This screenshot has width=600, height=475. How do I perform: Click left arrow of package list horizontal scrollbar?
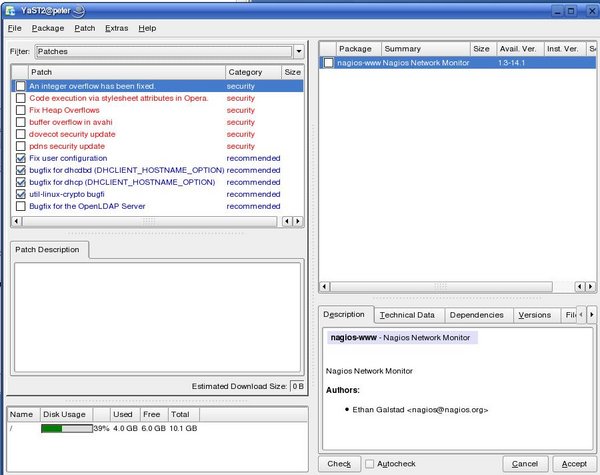tap(325, 288)
